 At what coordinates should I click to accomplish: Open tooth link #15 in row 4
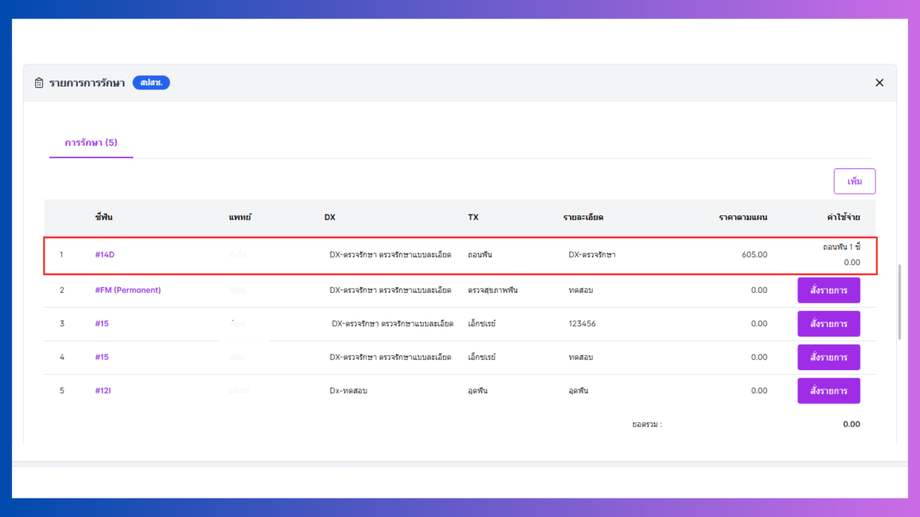click(102, 357)
